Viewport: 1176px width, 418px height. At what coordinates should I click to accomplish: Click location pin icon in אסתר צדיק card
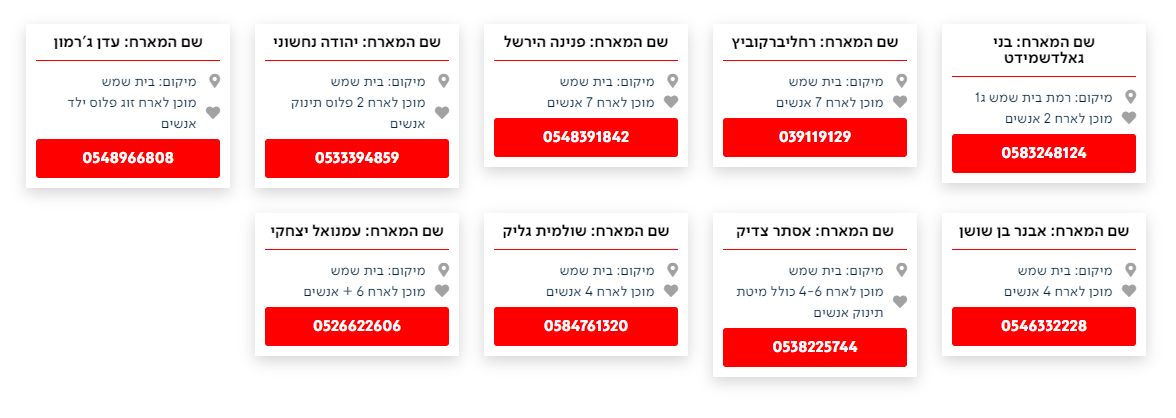coord(901,270)
